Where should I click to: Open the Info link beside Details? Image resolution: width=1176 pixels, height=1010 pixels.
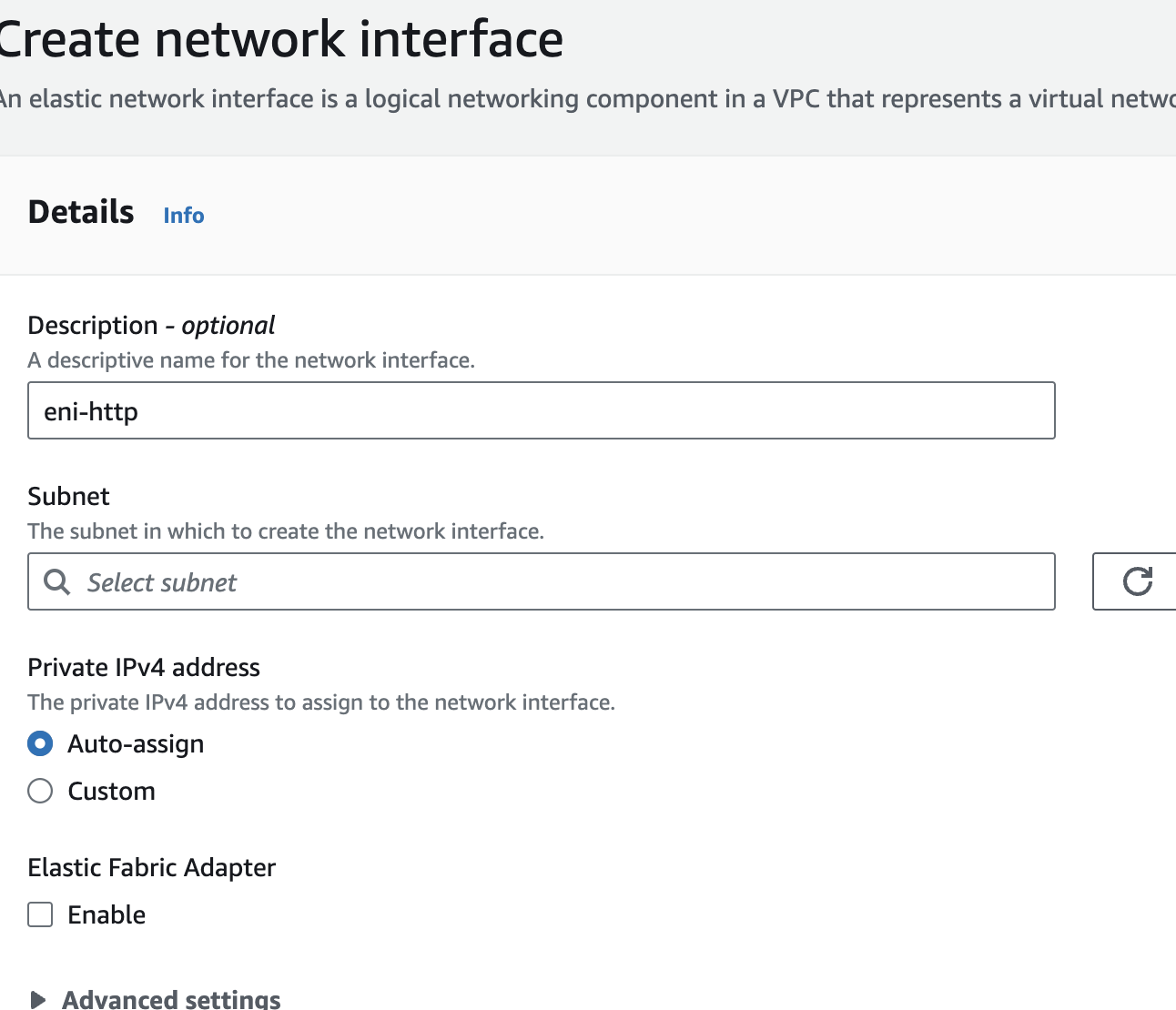point(184,216)
